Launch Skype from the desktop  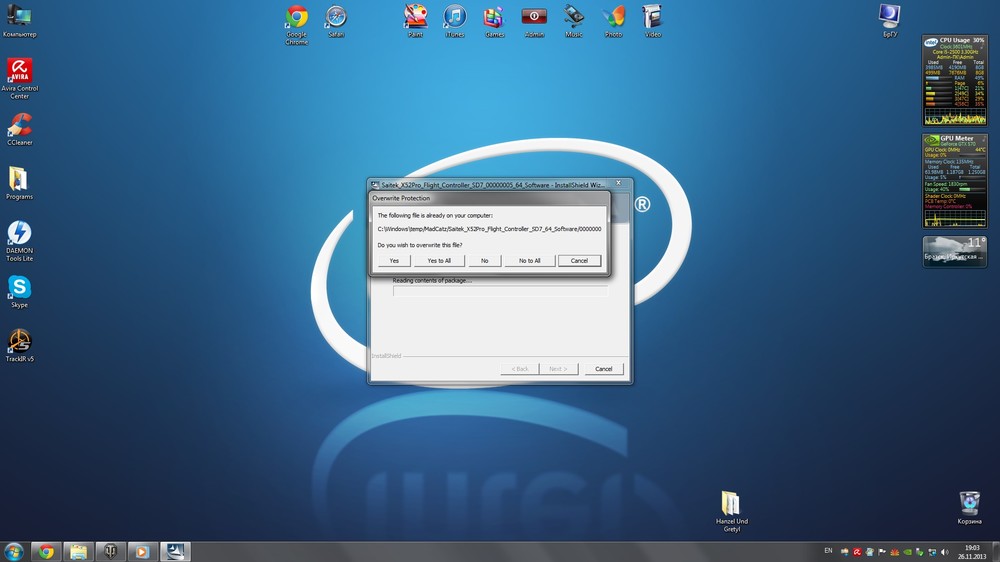coord(19,288)
